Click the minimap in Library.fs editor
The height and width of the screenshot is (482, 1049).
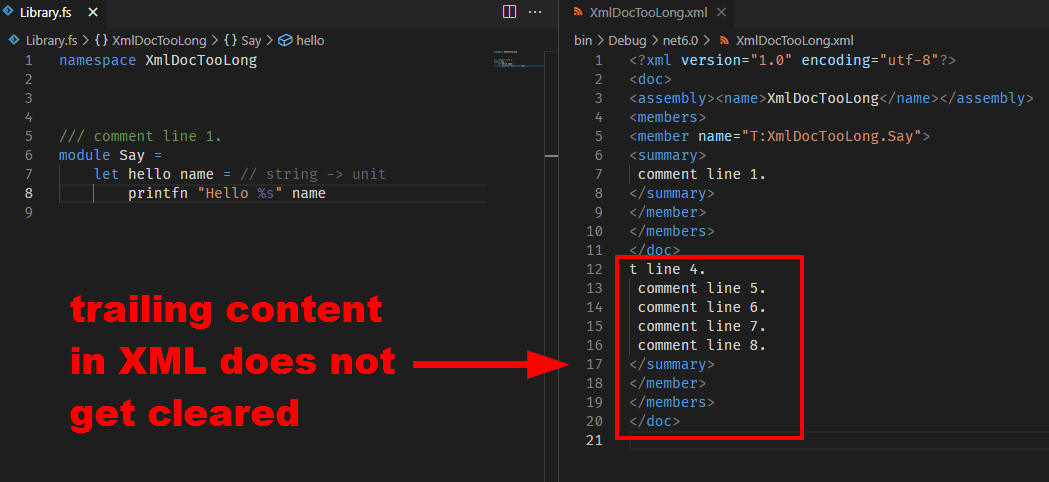[x=518, y=60]
